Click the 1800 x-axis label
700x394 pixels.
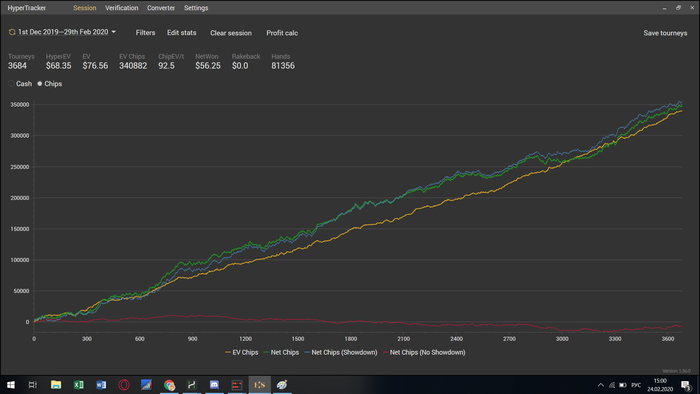(351, 339)
